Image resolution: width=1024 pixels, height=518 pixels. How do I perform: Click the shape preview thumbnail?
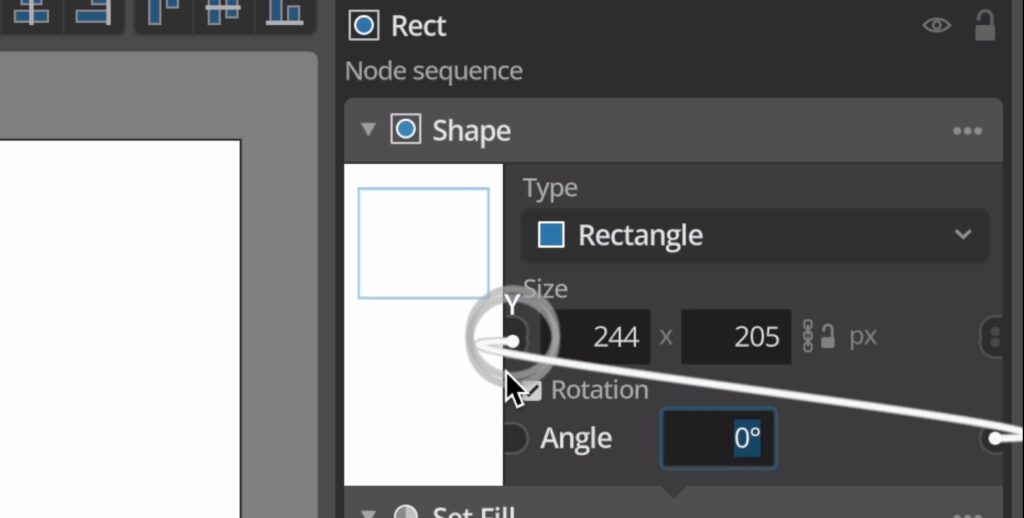(423, 243)
